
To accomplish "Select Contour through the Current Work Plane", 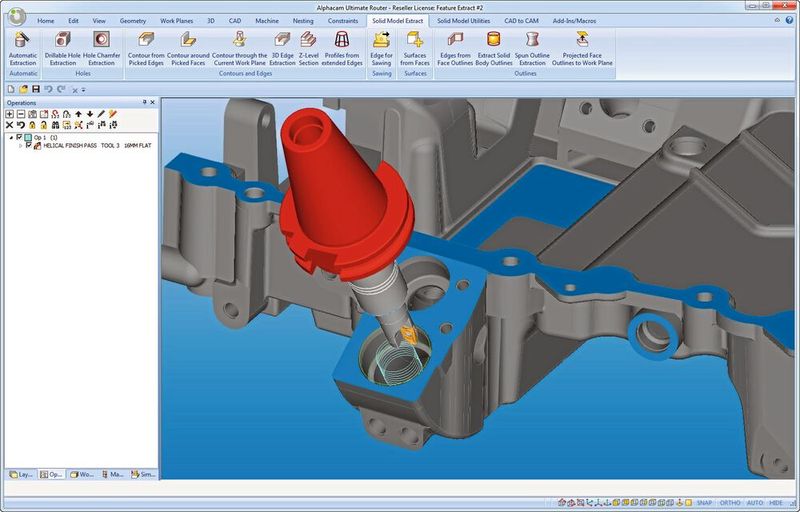I will click(239, 49).
